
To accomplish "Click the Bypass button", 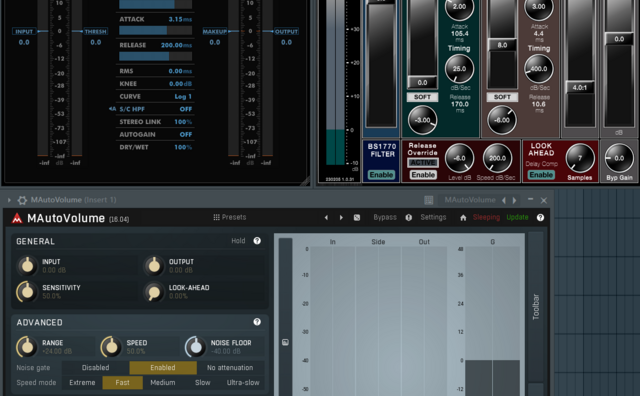I will coord(385,217).
